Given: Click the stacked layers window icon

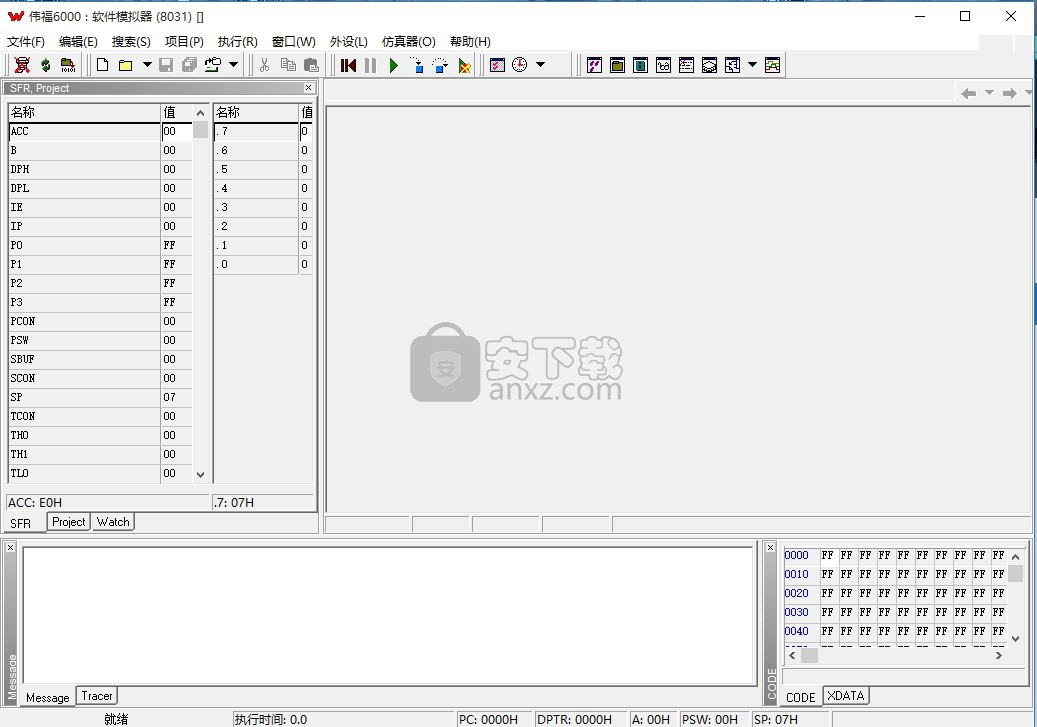Looking at the screenshot, I should 709,65.
